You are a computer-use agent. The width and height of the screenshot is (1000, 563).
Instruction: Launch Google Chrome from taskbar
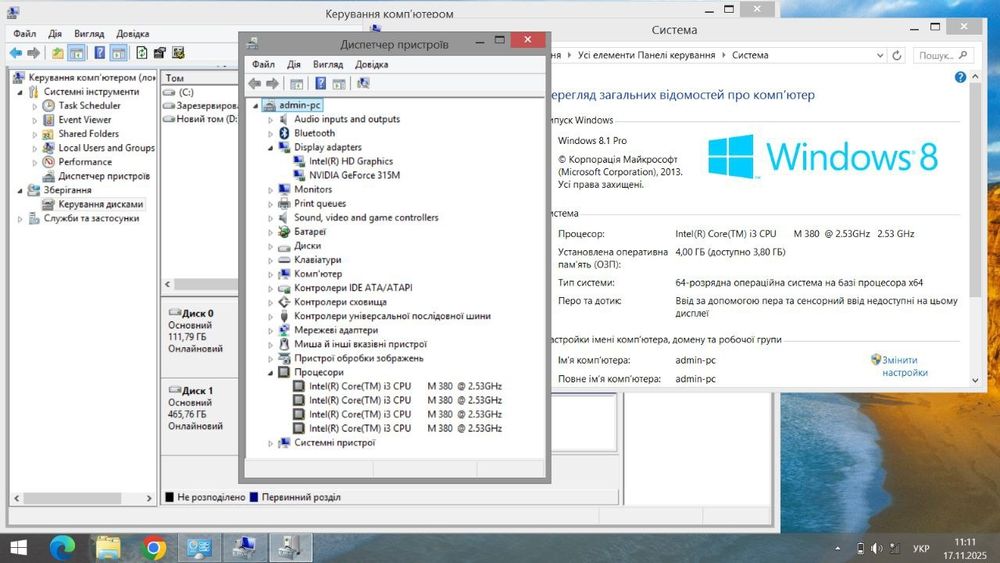click(x=154, y=548)
